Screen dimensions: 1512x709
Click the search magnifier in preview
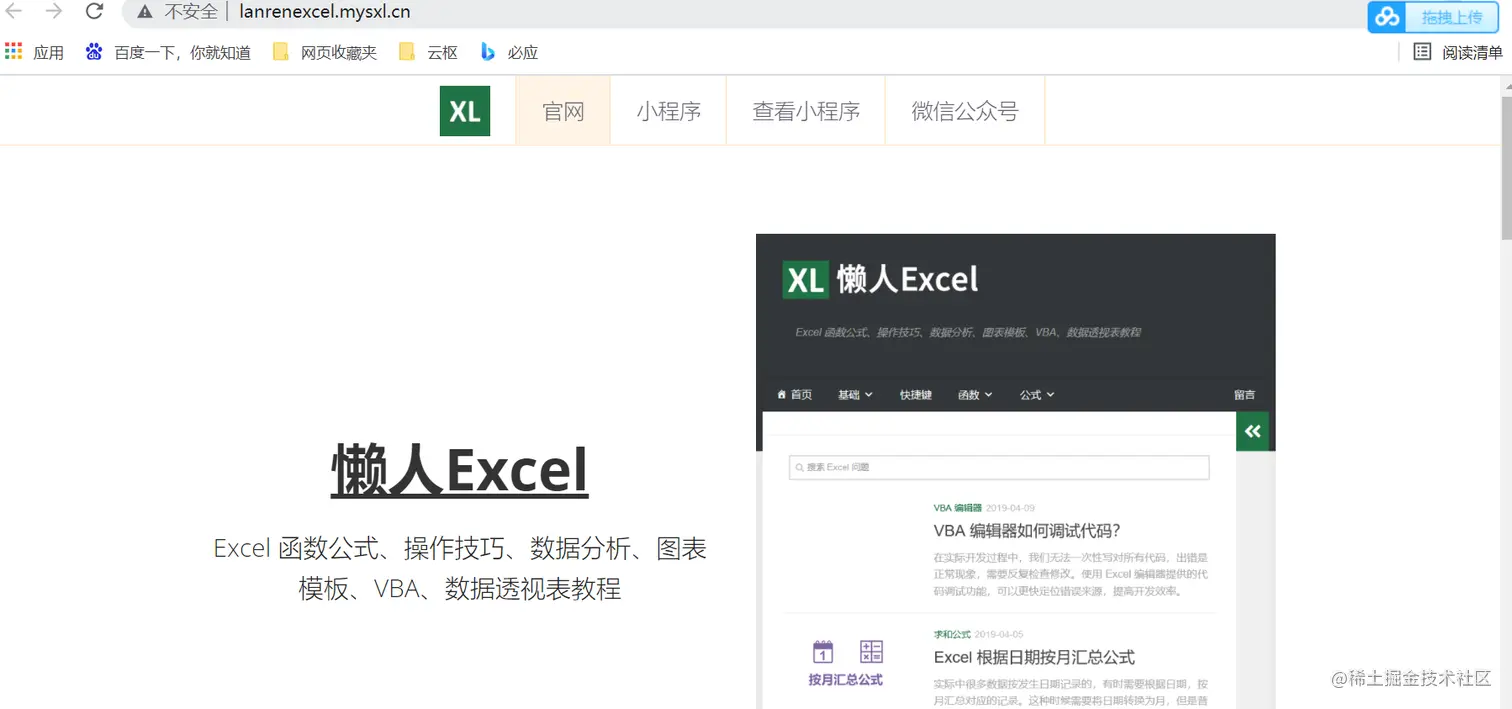coord(799,467)
